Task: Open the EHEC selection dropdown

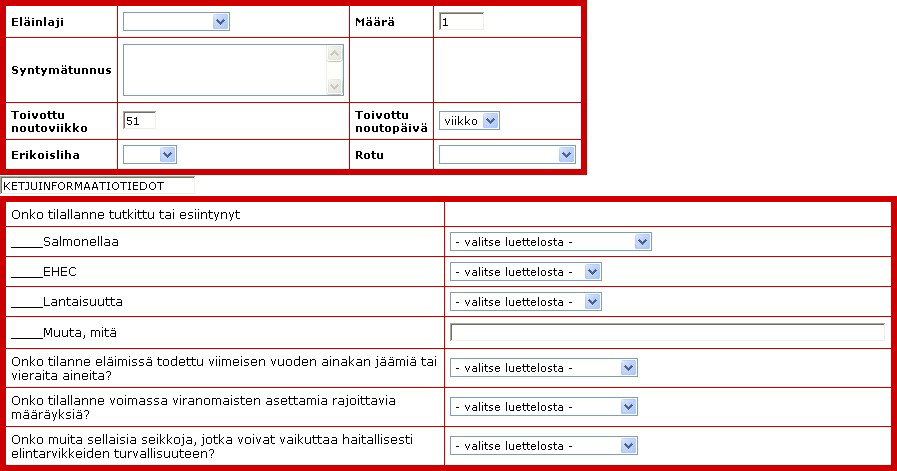Action: pyautogui.click(x=526, y=272)
